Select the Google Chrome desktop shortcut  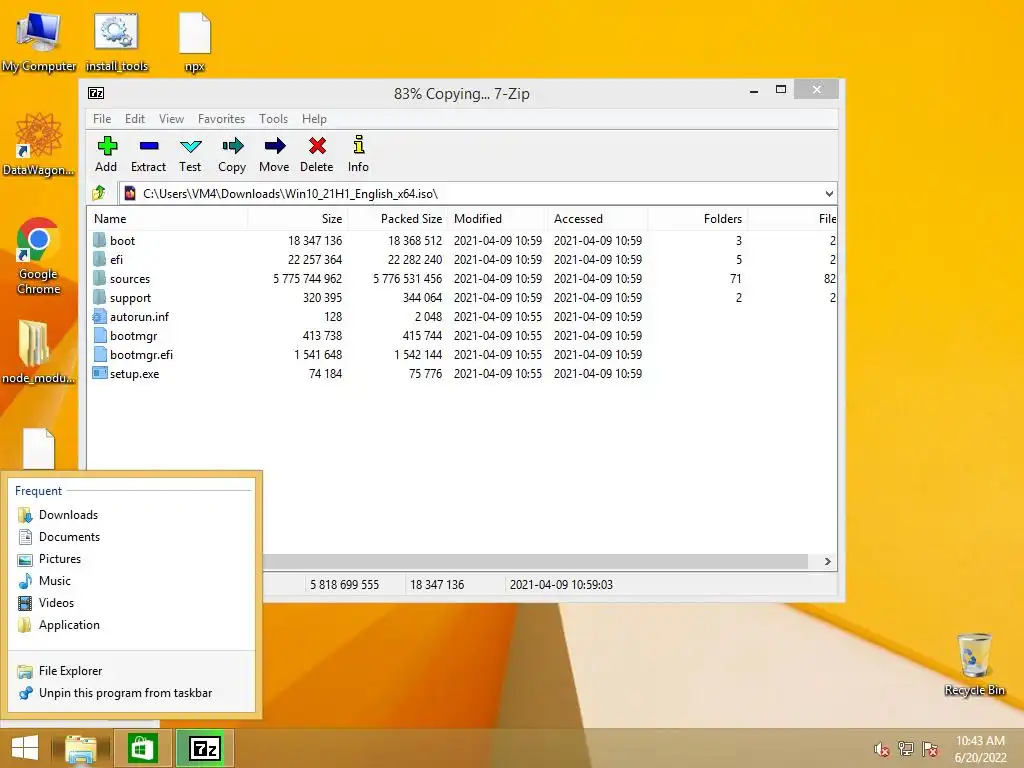point(38,256)
